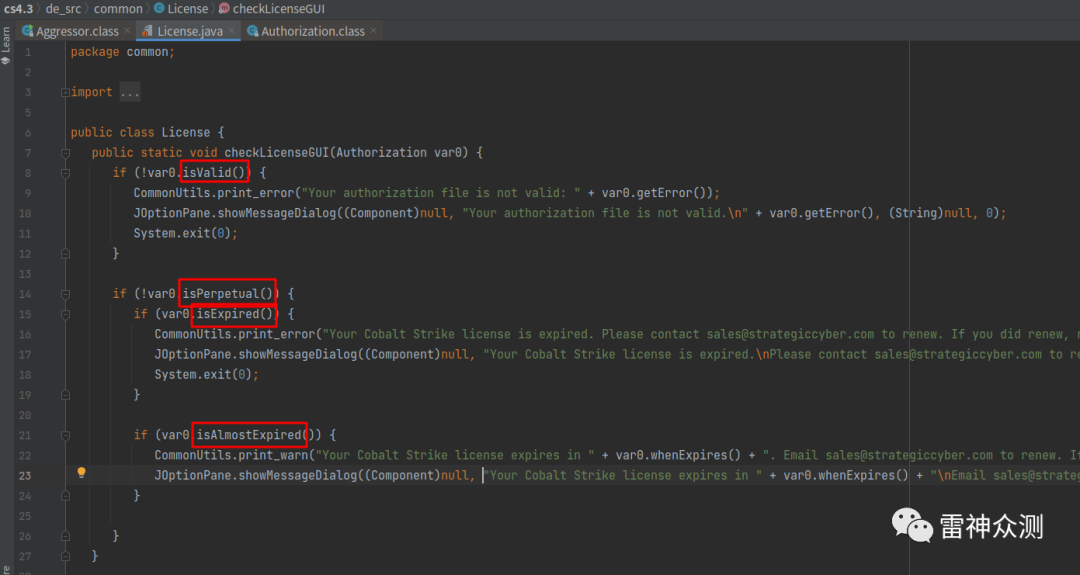1080x575 pixels.
Task: Click the Aggressor.class tab file icon
Action: tap(28, 31)
